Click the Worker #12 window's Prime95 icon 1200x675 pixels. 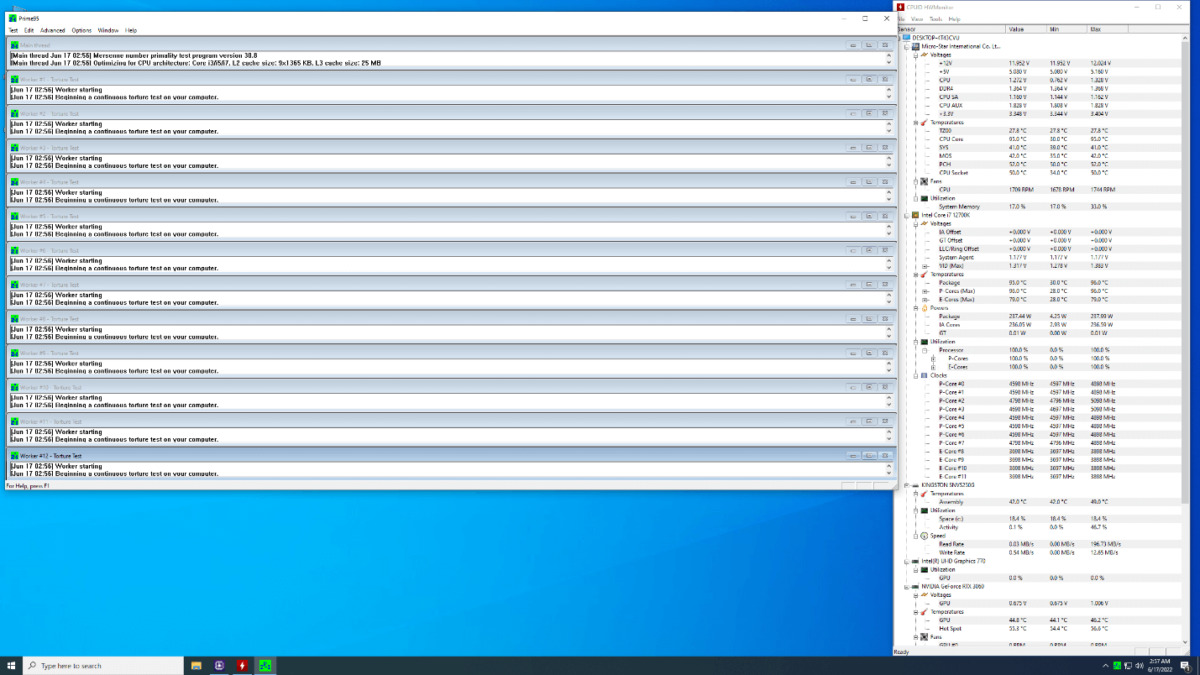[14, 456]
